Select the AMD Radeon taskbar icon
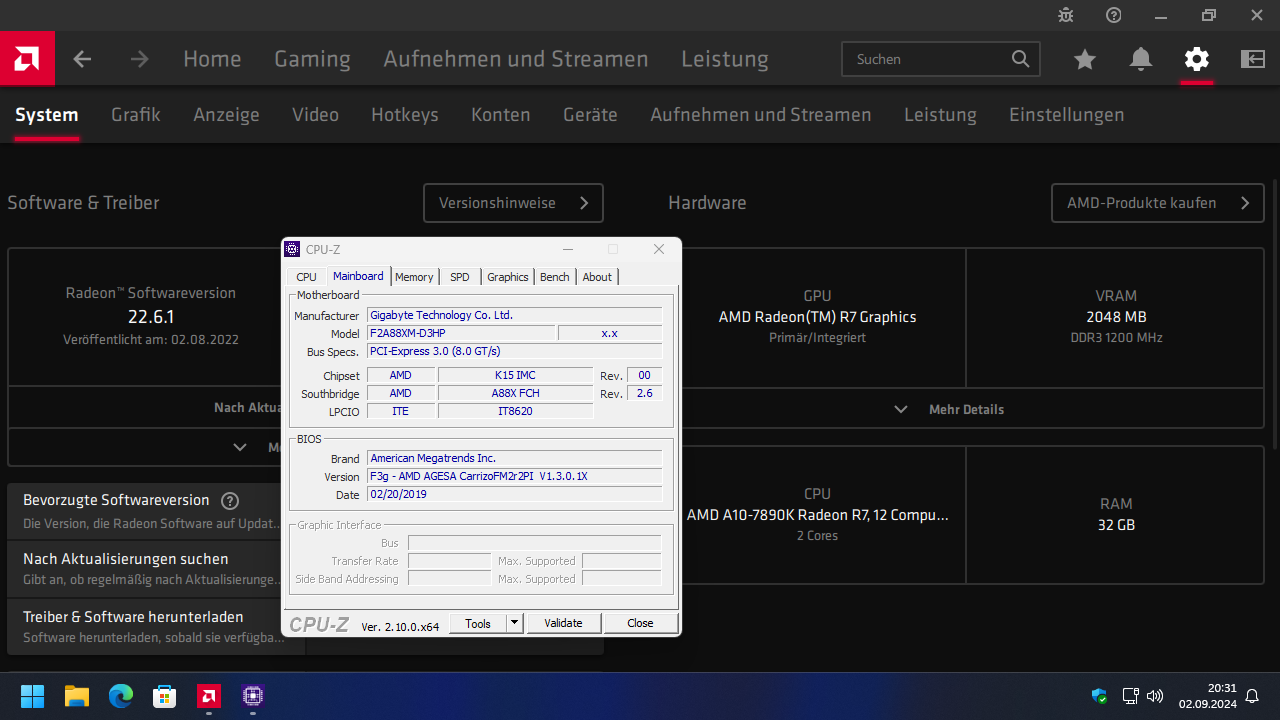The width and height of the screenshot is (1280, 720). [x=208, y=695]
